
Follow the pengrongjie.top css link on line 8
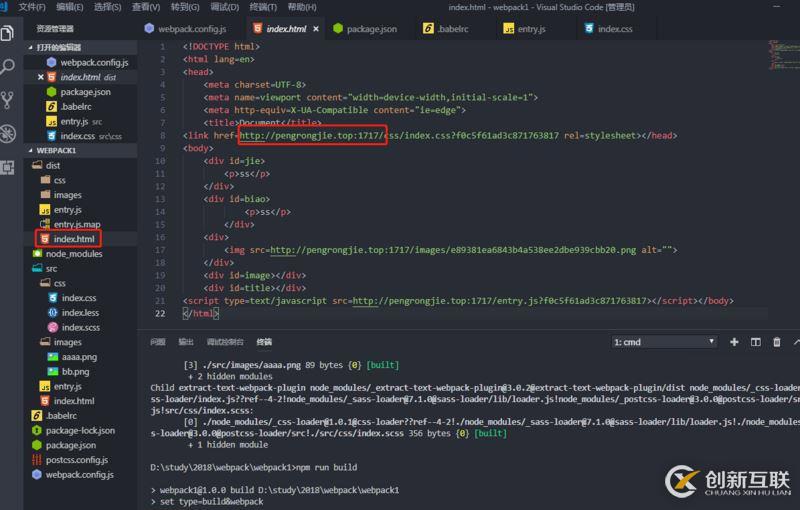pyautogui.click(x=399, y=136)
